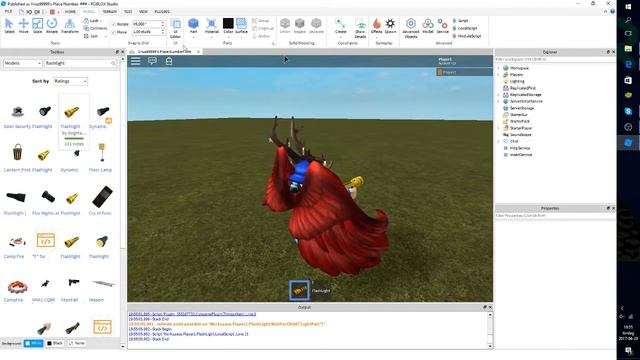The image size is (640, 360).
Task: Click the Anchor button
Action: tap(261, 36)
